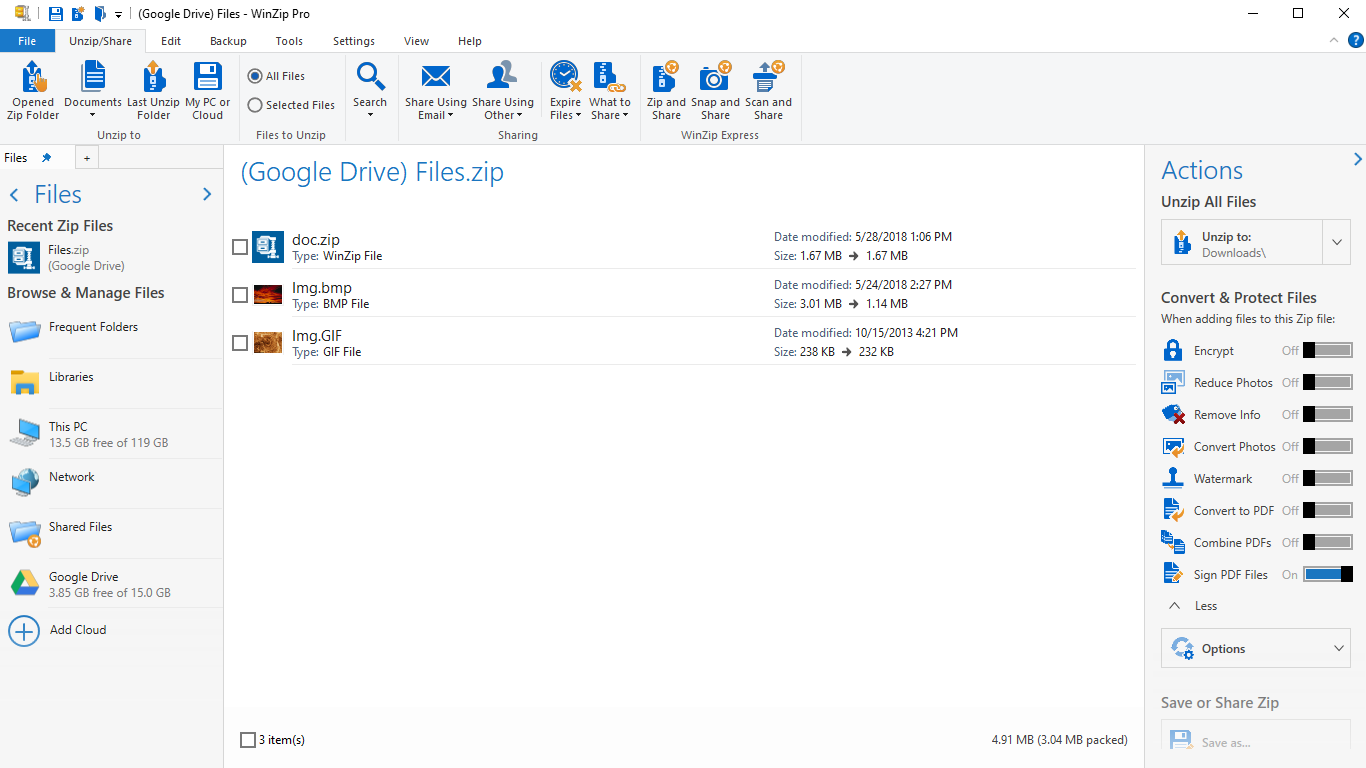This screenshot has height=768, width=1366.
Task: Collapse the Actions pane with the chevron
Action: click(1357, 159)
